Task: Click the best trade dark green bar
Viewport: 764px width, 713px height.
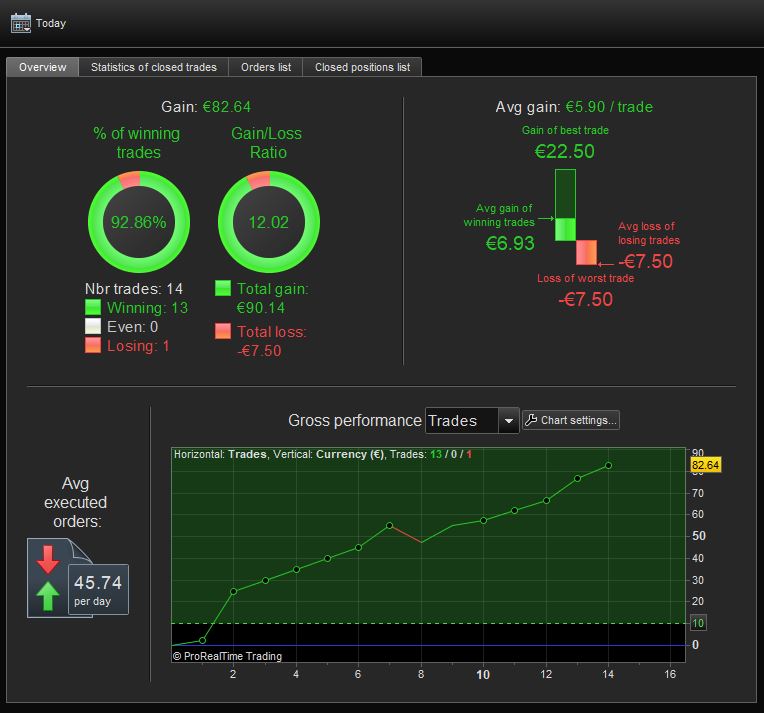Action: coord(565,193)
